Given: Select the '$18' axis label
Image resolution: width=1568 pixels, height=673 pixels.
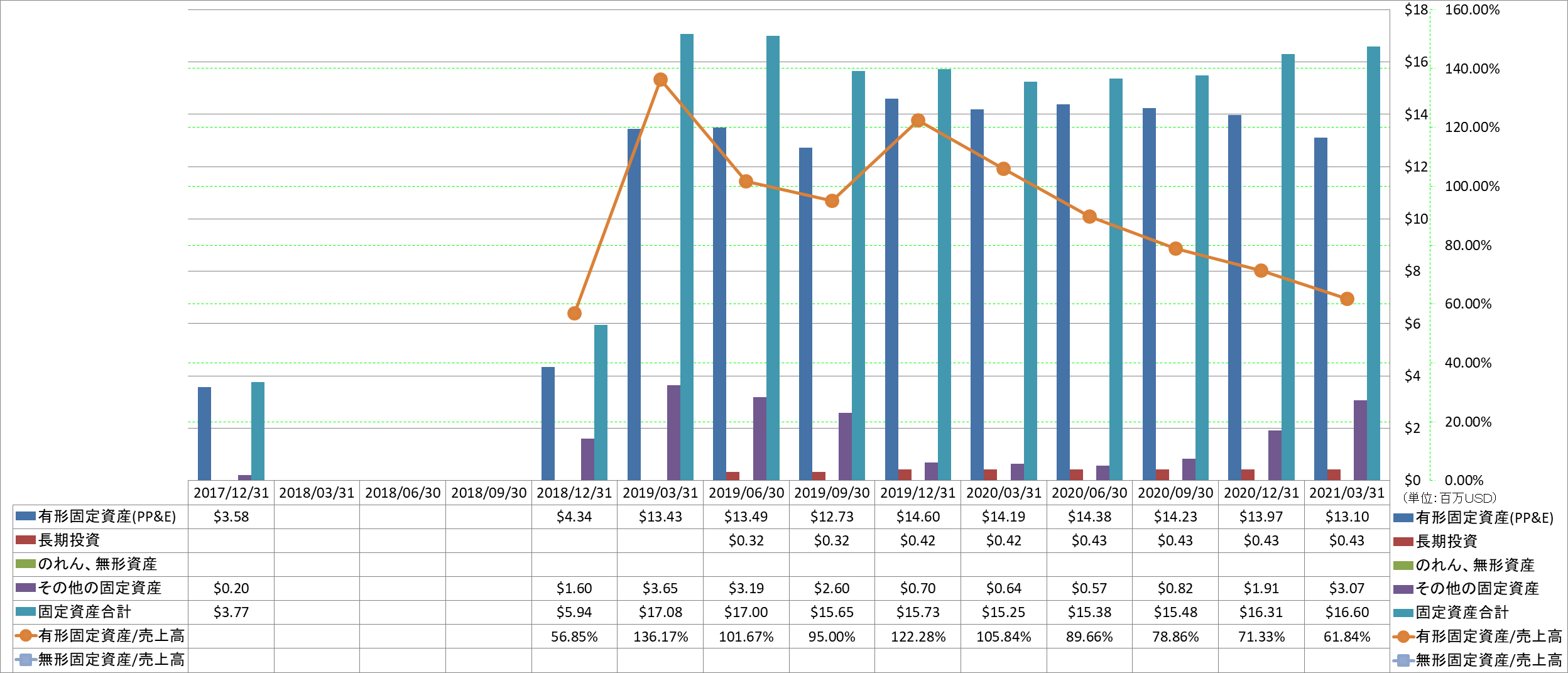Looking at the screenshot, I should click(1416, 10).
